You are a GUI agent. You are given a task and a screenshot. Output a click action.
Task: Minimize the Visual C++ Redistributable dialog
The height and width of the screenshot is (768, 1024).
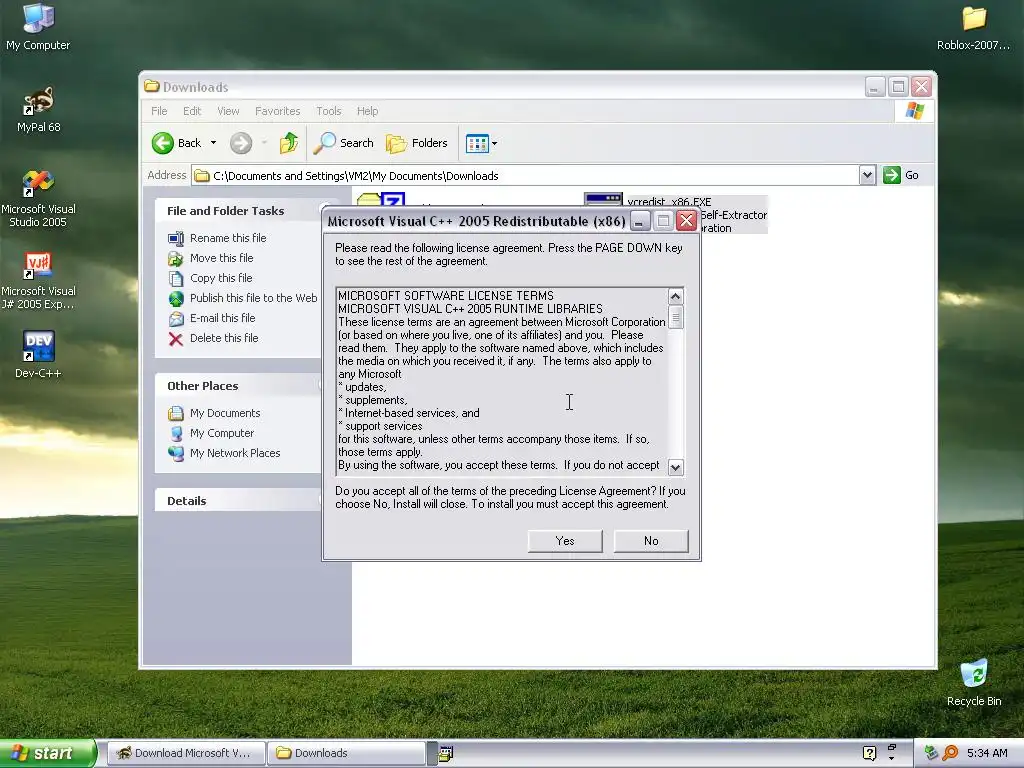tap(640, 221)
